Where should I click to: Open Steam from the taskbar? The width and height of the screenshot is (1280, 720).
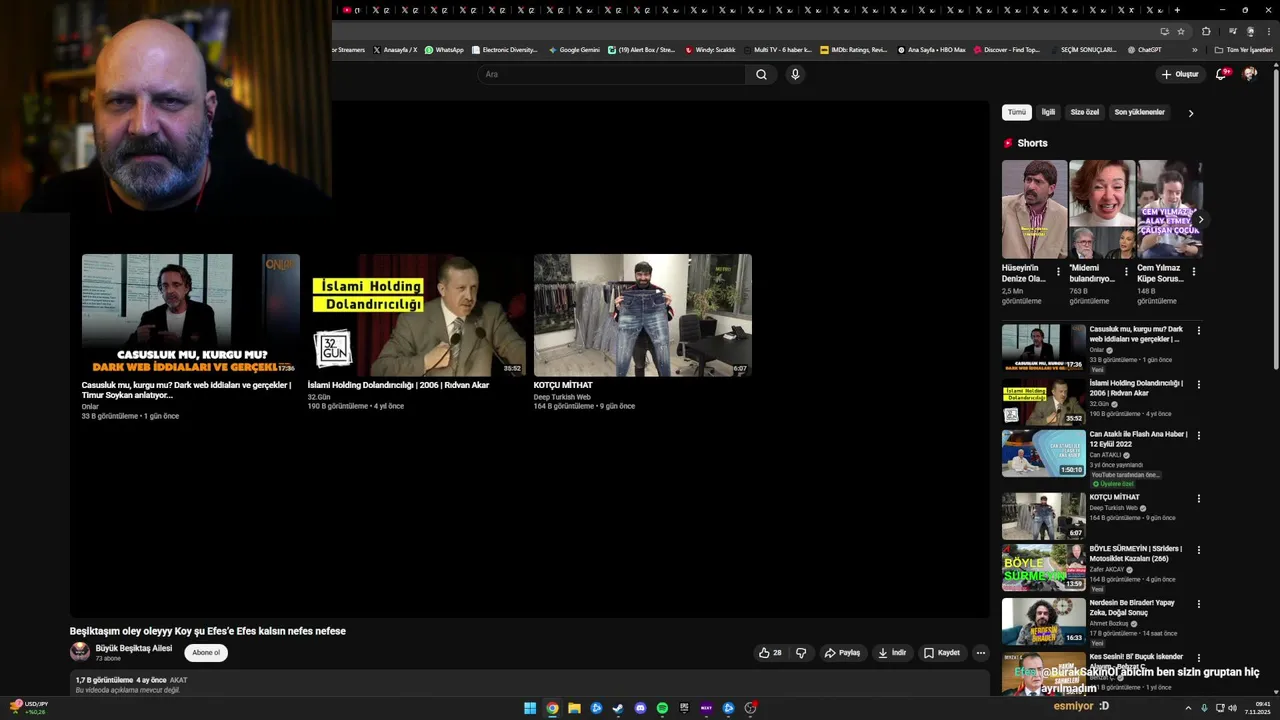pos(618,708)
